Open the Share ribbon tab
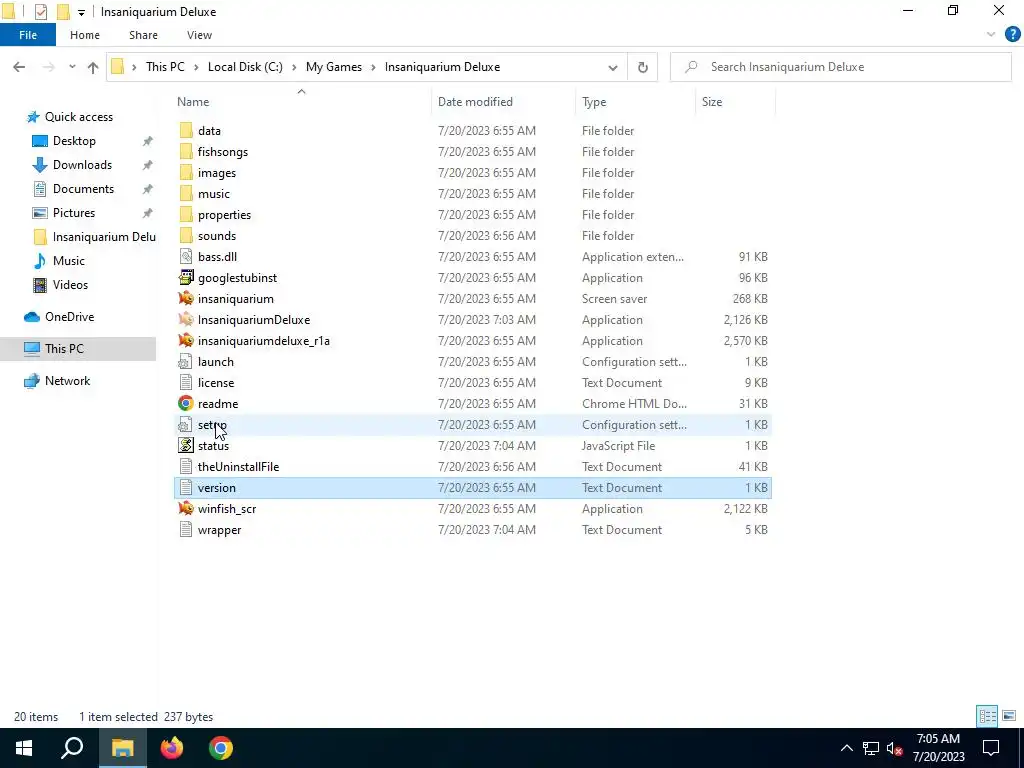 point(143,35)
